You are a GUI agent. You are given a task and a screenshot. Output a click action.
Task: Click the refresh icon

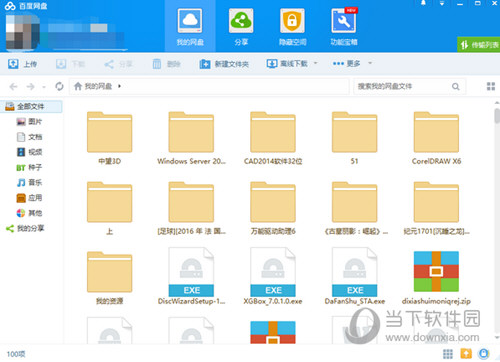(x=59, y=87)
